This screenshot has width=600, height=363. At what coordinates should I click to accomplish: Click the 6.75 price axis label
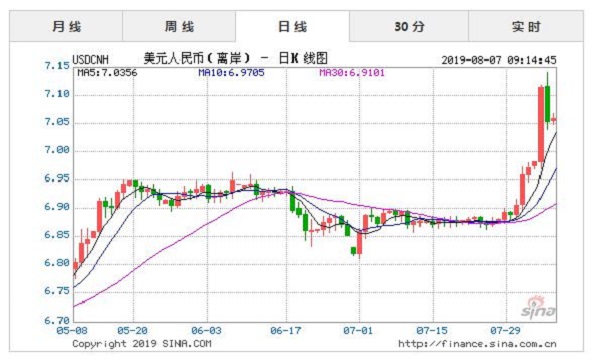[57, 291]
